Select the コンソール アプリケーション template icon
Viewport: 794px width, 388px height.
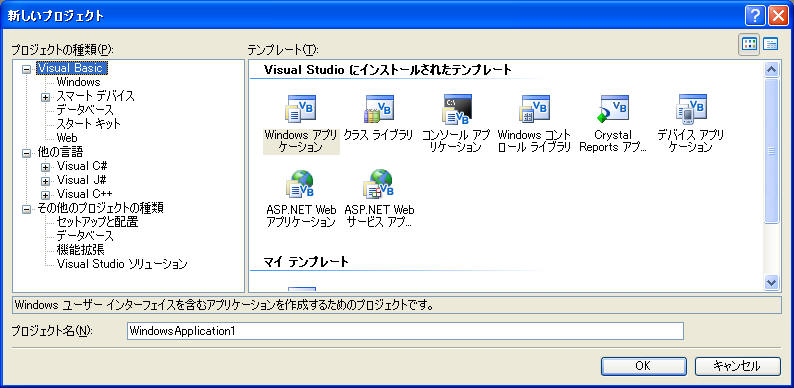click(456, 109)
